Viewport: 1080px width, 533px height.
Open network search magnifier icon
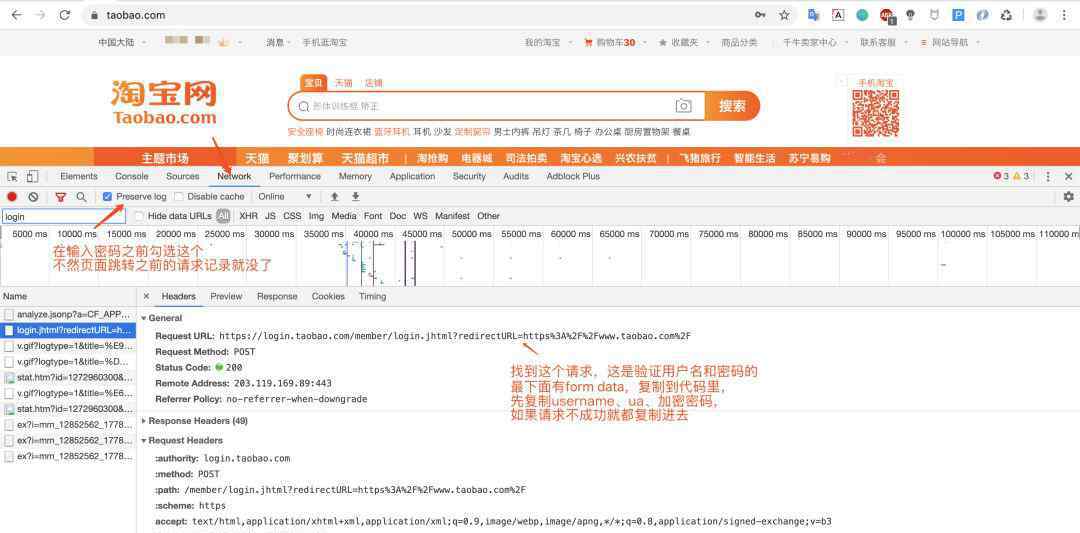(81, 197)
